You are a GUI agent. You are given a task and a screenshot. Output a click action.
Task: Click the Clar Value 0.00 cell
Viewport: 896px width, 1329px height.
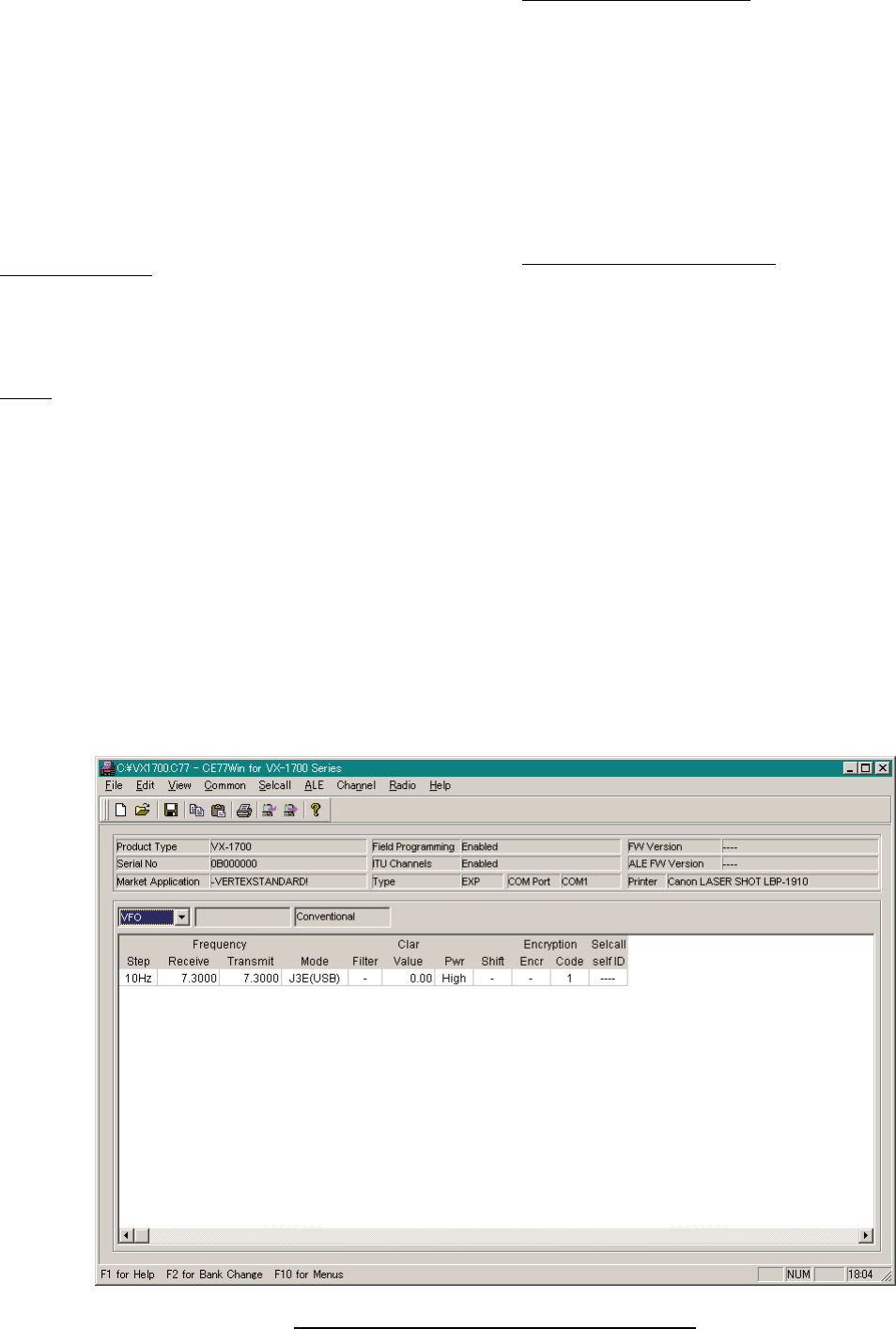pyautogui.click(x=409, y=978)
